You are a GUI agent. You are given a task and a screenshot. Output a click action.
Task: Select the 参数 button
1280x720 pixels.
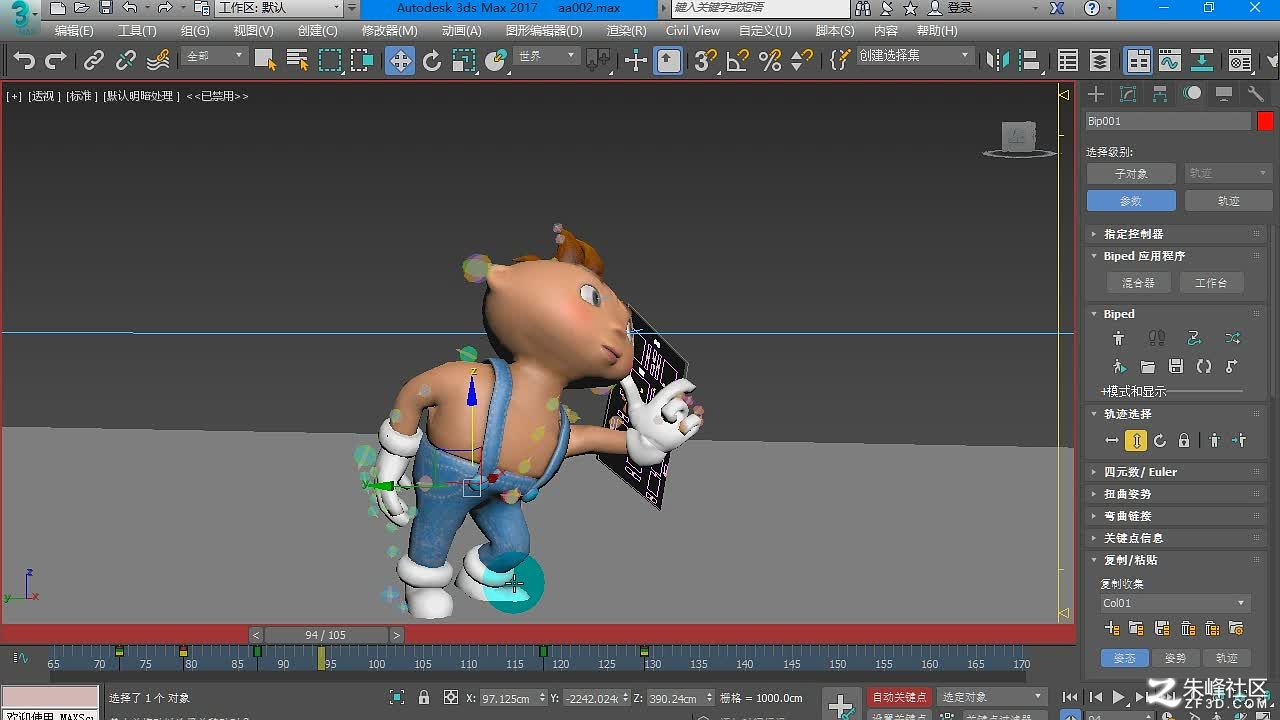(x=1131, y=201)
